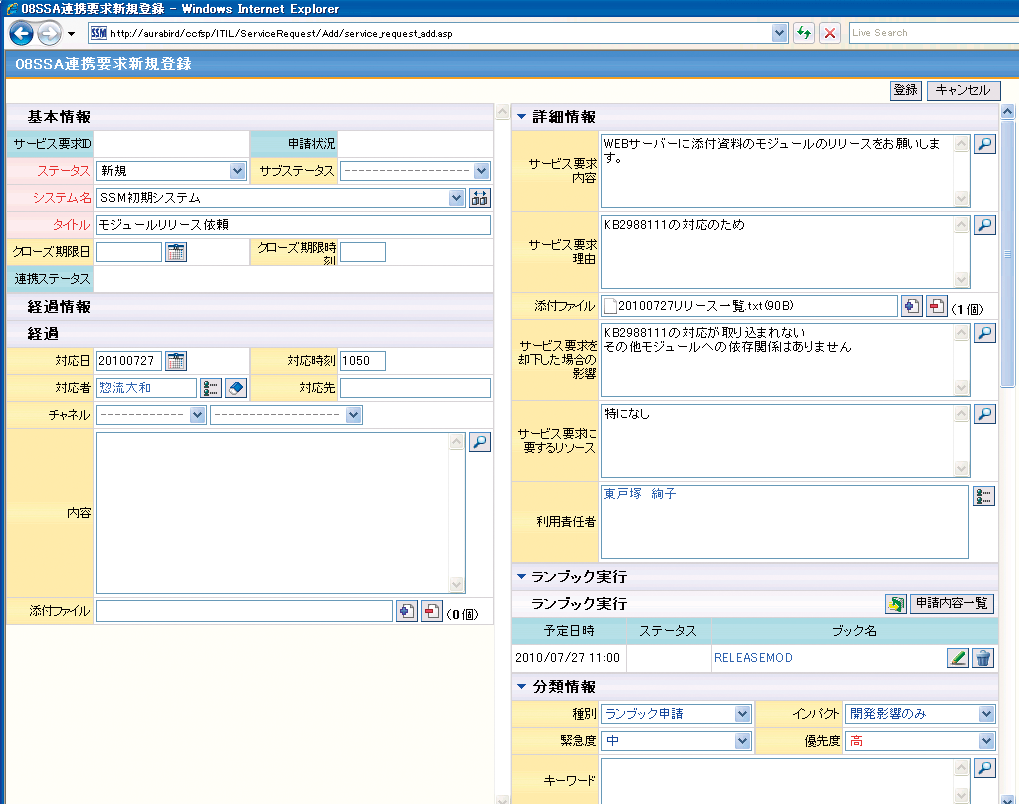Viewport: 1019px width, 804px height.
Task: Open the address bar dropdown
Action: click(x=779, y=33)
